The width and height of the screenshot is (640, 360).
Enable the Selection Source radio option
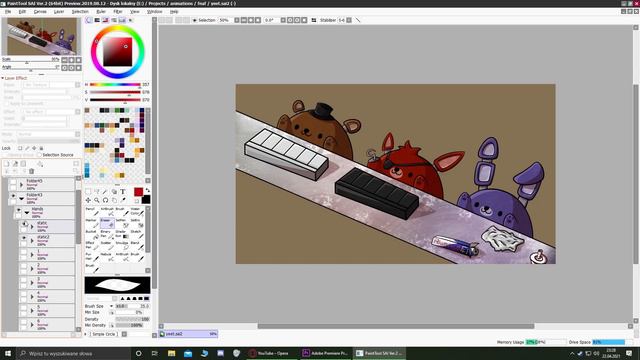pos(40,155)
